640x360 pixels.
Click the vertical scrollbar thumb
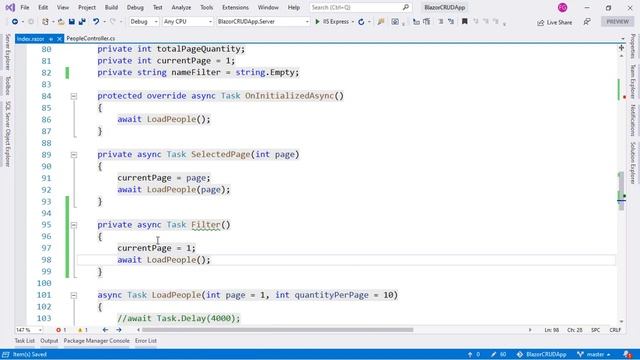pos(621,191)
